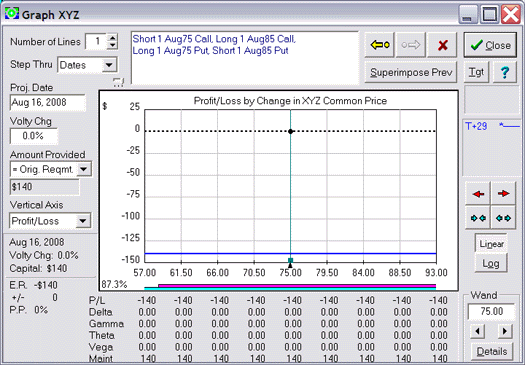525x365 pixels.
Task: Click the Vega row label
Action: [x=101, y=347]
